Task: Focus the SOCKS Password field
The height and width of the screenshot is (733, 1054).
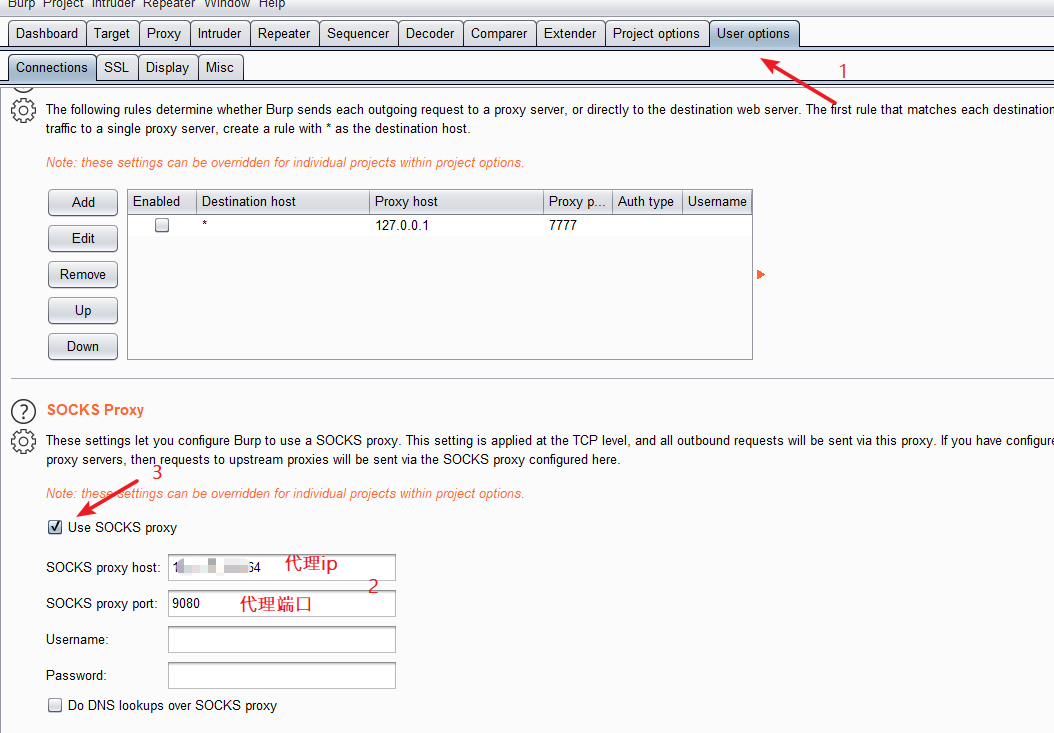Action: tap(282, 675)
